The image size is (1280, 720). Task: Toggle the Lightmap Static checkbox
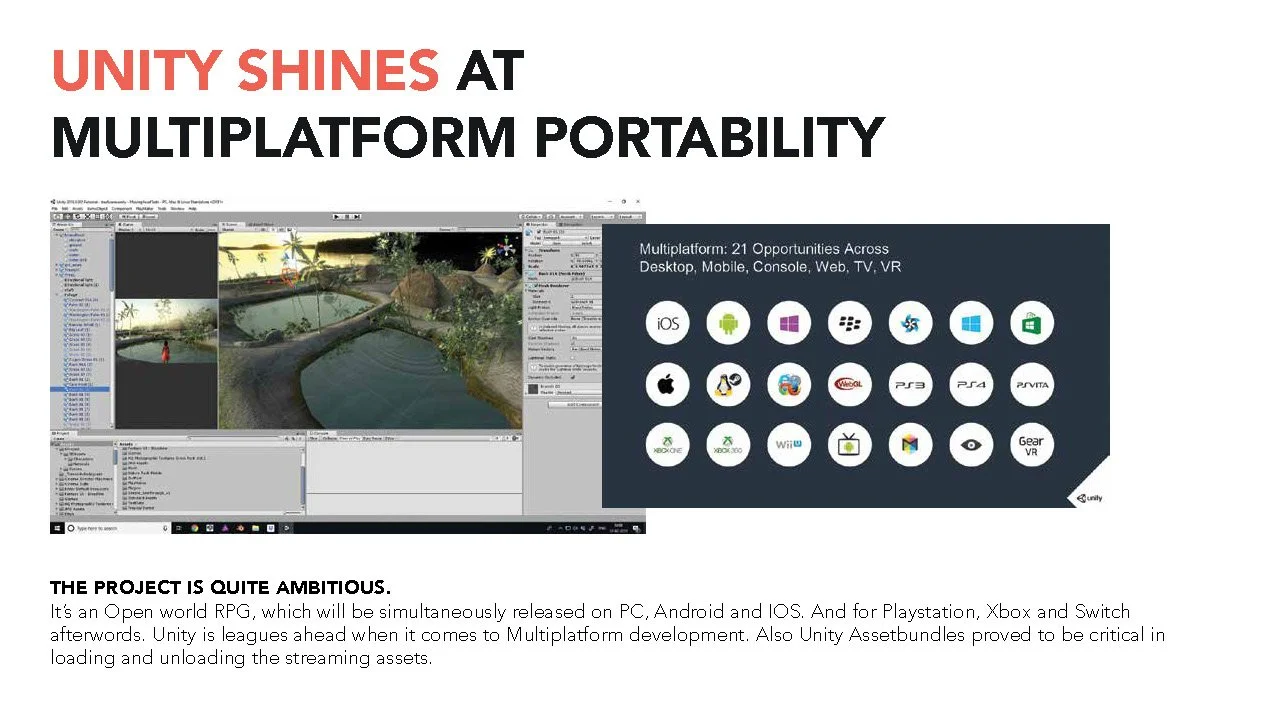tap(572, 357)
